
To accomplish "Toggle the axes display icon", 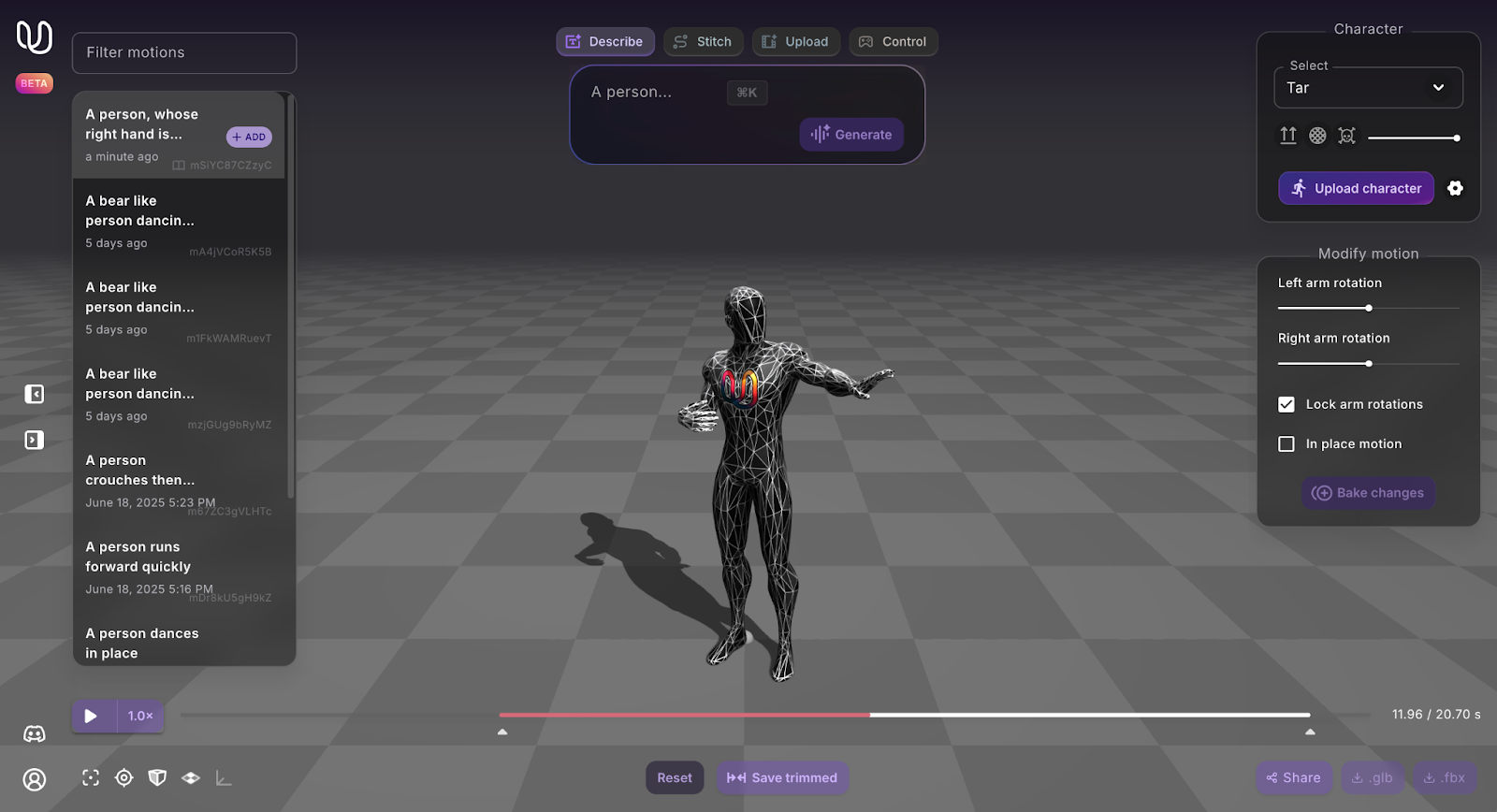I will coord(224,777).
